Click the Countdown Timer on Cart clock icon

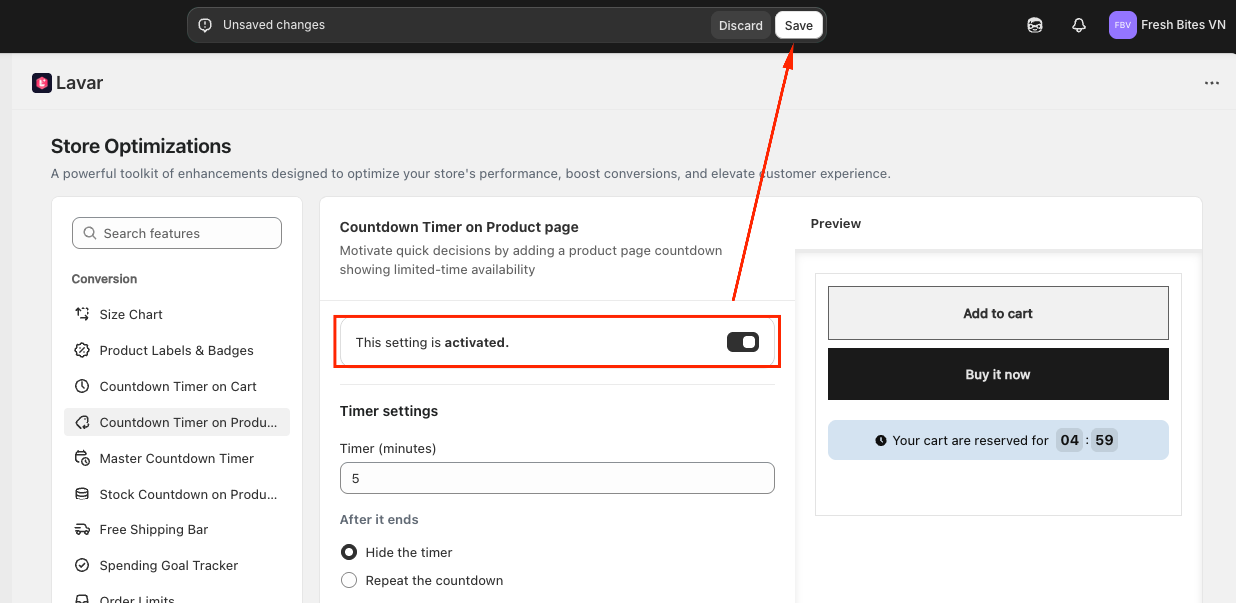point(82,386)
